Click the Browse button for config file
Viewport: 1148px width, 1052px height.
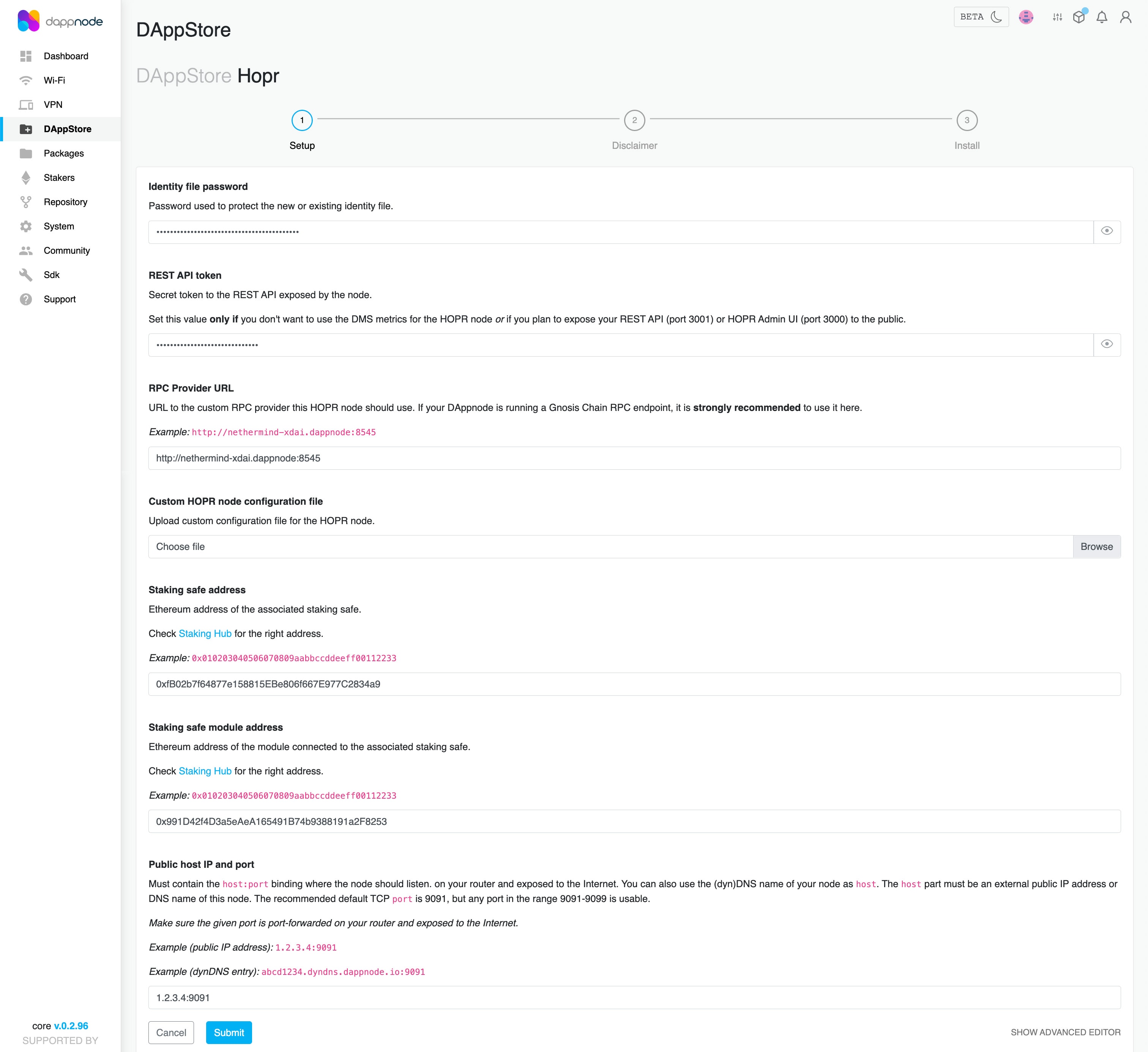[x=1095, y=546]
